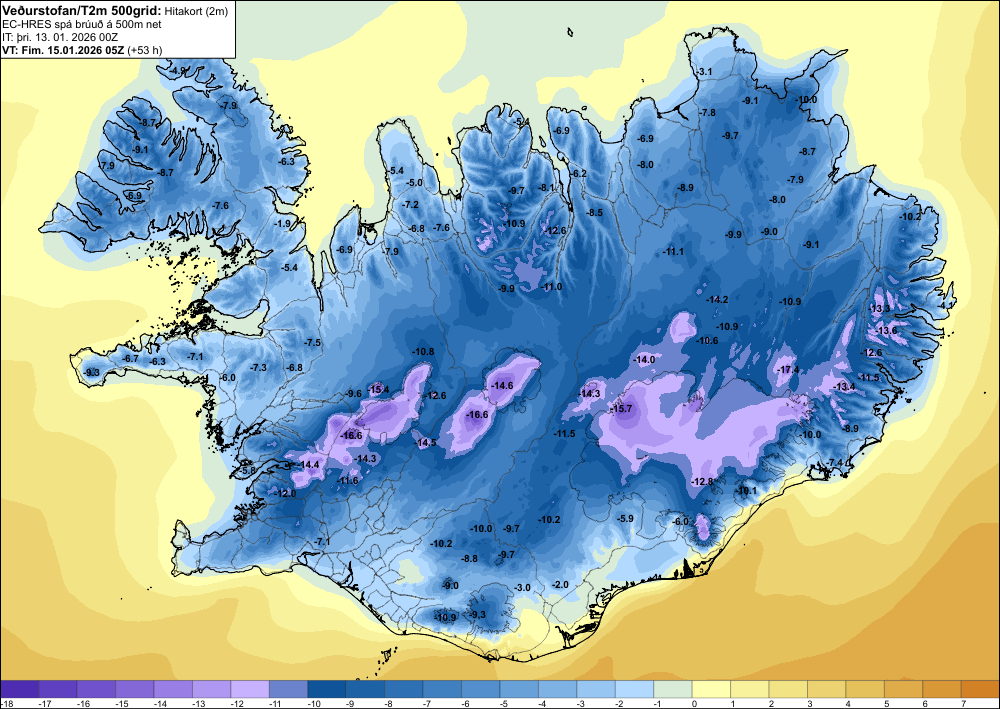Click the '(+53 h)' forecast offset
The image size is (1000, 709).
point(145,50)
